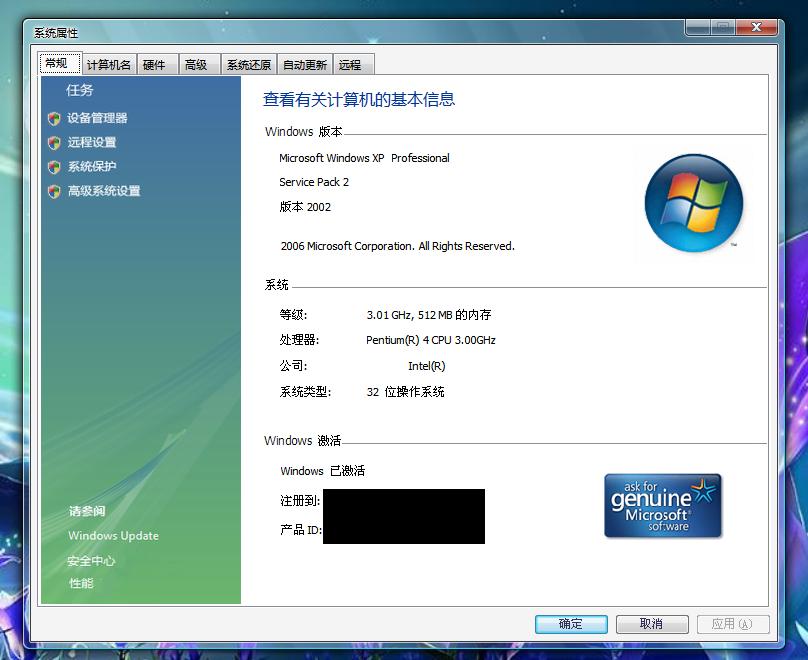Screen dimensions: 808x660
Task: Click the 处理器 label
Action: [299, 340]
